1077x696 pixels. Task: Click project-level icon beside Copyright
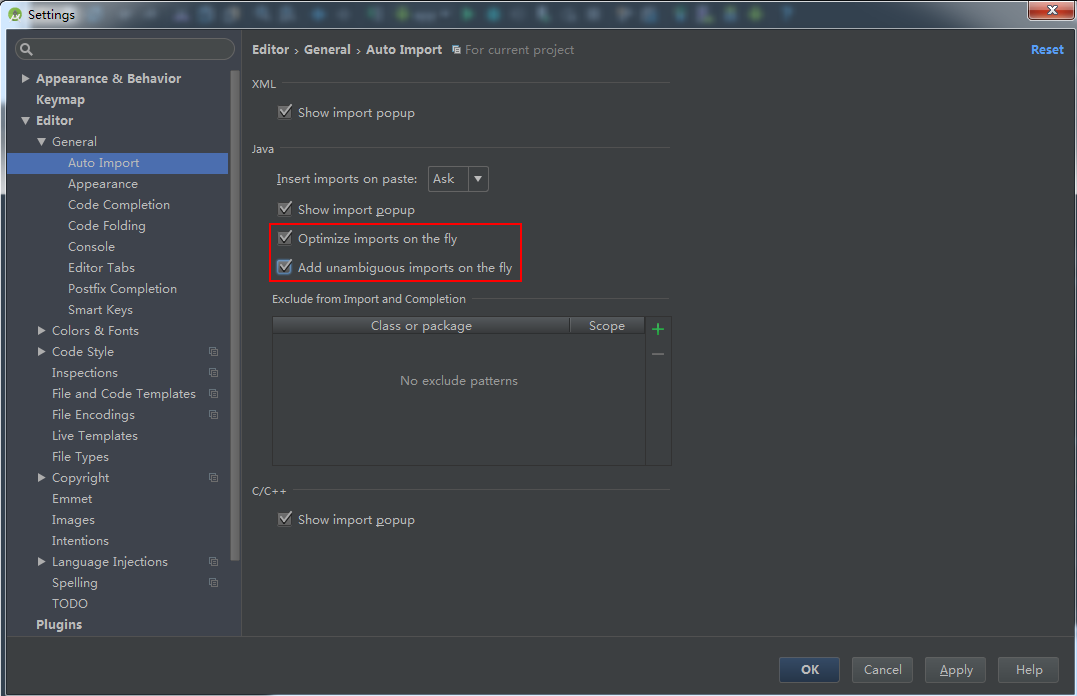pyautogui.click(x=214, y=478)
